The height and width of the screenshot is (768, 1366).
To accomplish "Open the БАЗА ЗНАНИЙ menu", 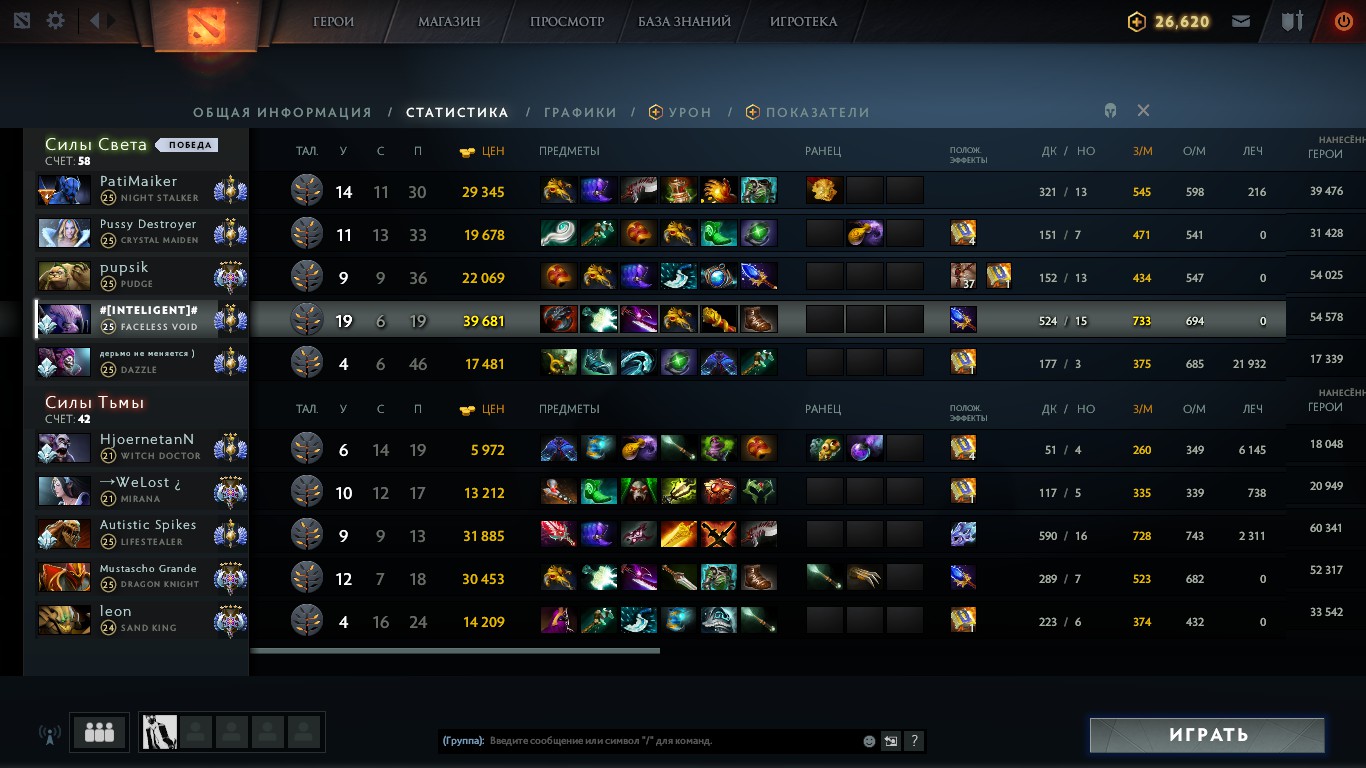I will coord(684,21).
